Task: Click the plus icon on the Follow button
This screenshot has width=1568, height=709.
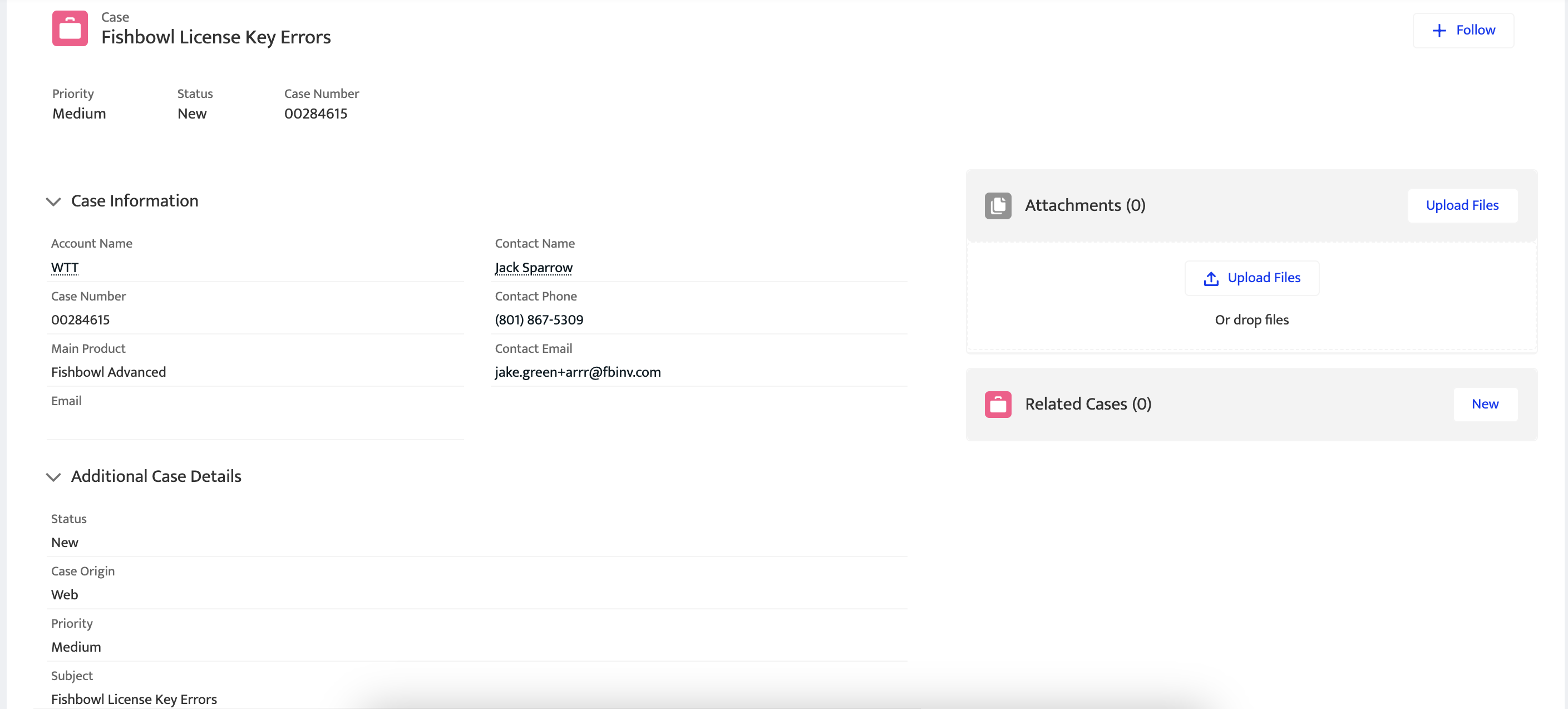Action: click(1439, 31)
